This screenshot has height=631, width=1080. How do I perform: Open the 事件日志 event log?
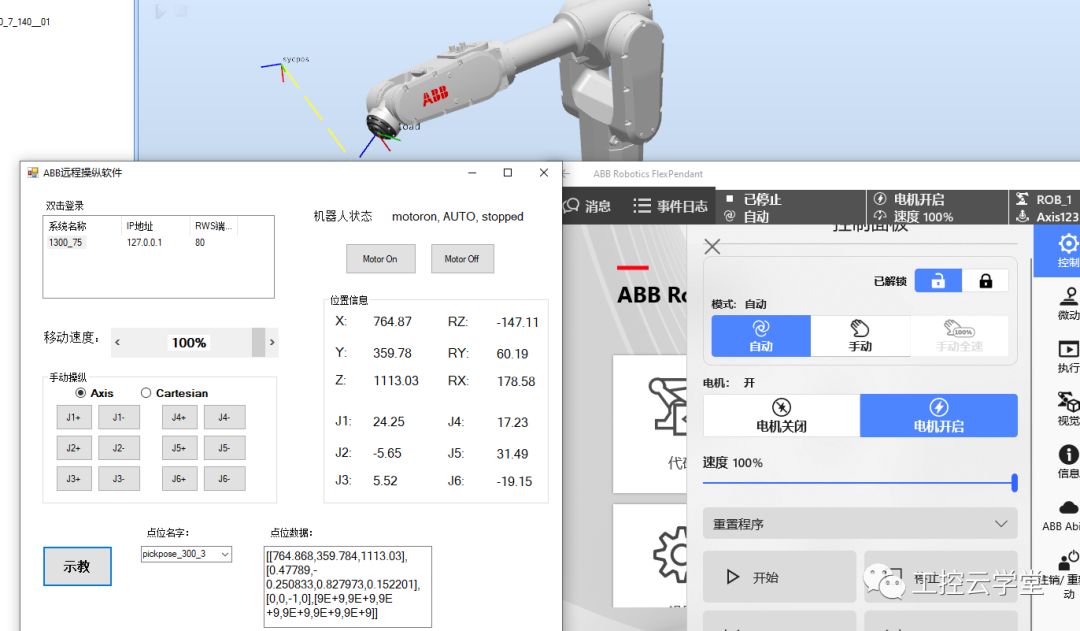pos(670,206)
